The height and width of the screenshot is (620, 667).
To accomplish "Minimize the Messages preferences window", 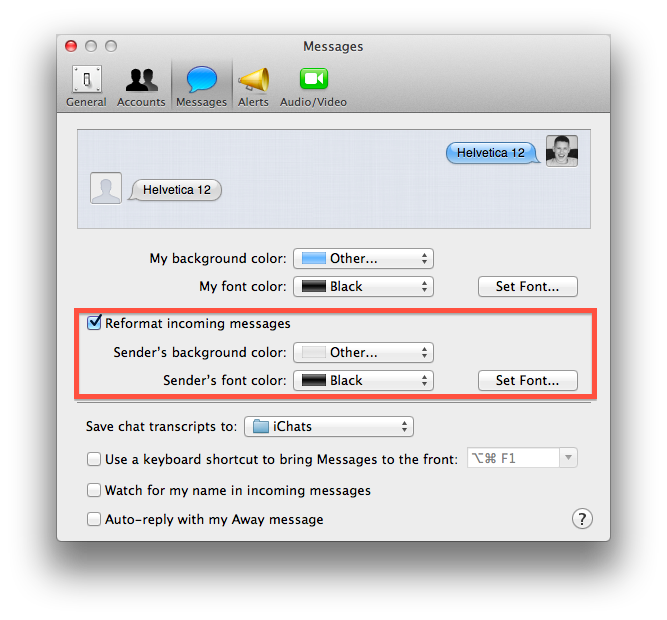I will [91, 46].
